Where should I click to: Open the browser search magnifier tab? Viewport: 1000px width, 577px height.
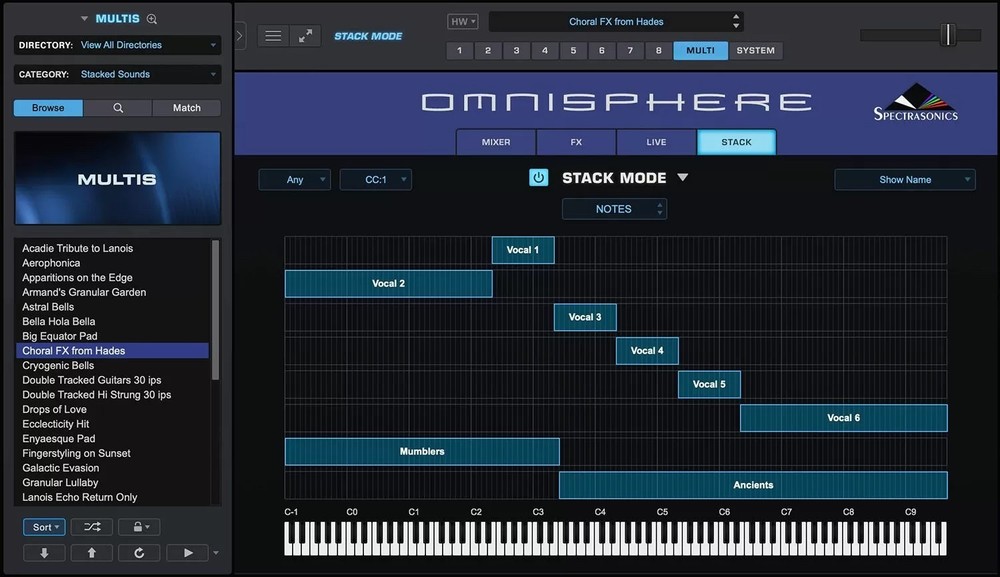(x=118, y=108)
